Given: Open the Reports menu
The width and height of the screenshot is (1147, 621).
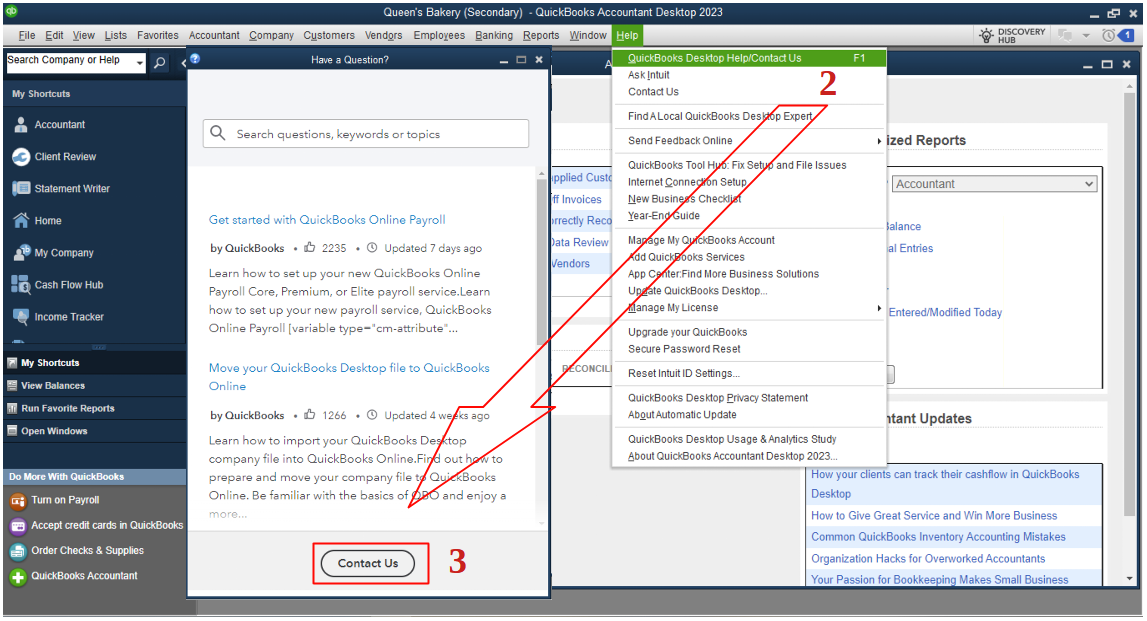Looking at the screenshot, I should pyautogui.click(x=541, y=34).
